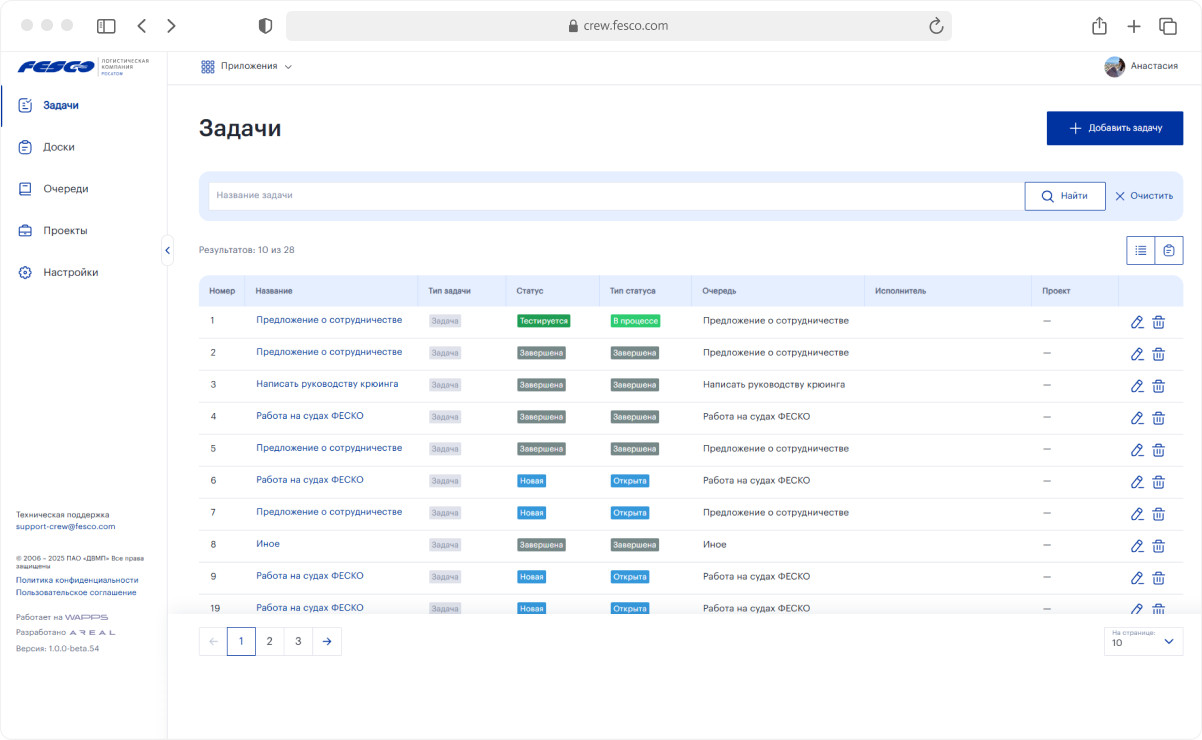Clear the search with Очистить
This screenshot has height=740, width=1202.
1144,196
